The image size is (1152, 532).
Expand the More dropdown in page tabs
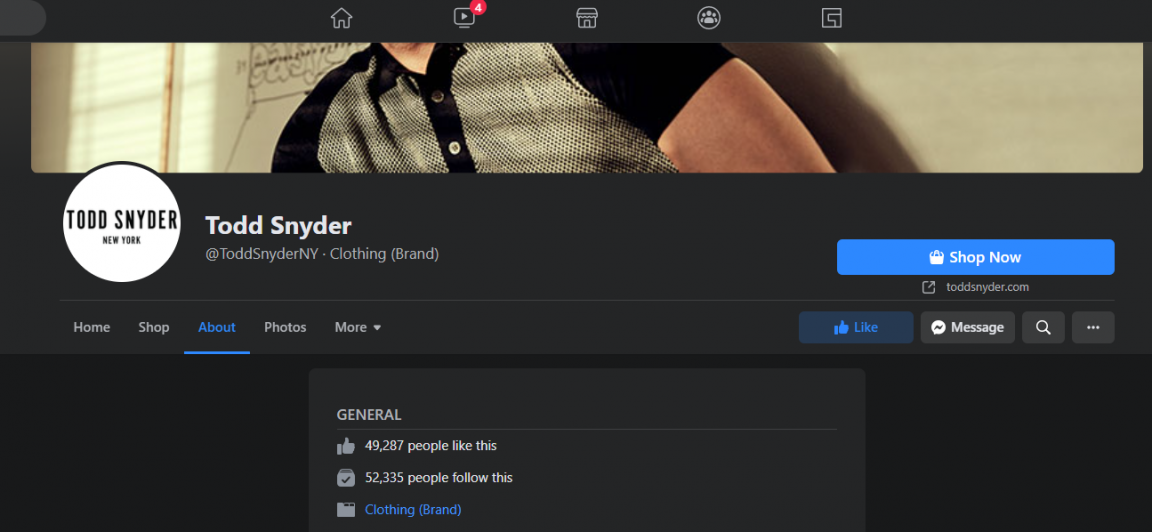coord(358,328)
